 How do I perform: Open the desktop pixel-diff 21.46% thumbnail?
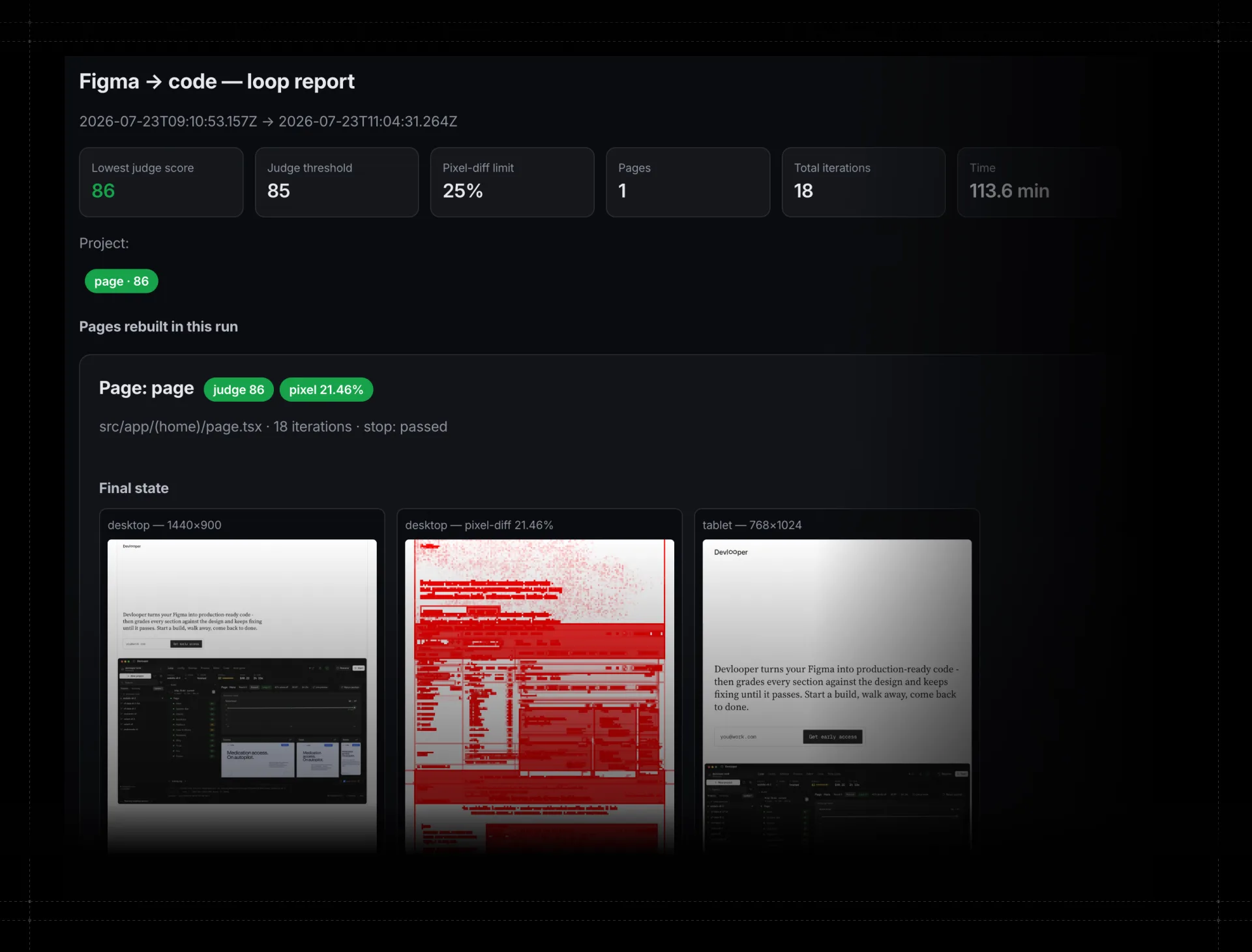[x=539, y=696]
